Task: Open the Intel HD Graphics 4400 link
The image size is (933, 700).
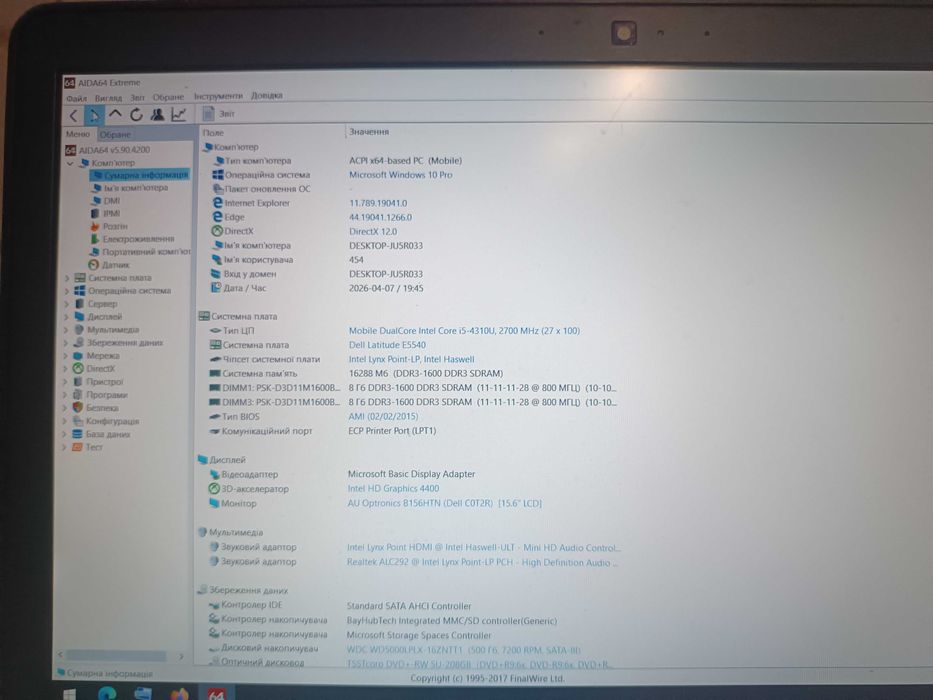Action: 393,489
